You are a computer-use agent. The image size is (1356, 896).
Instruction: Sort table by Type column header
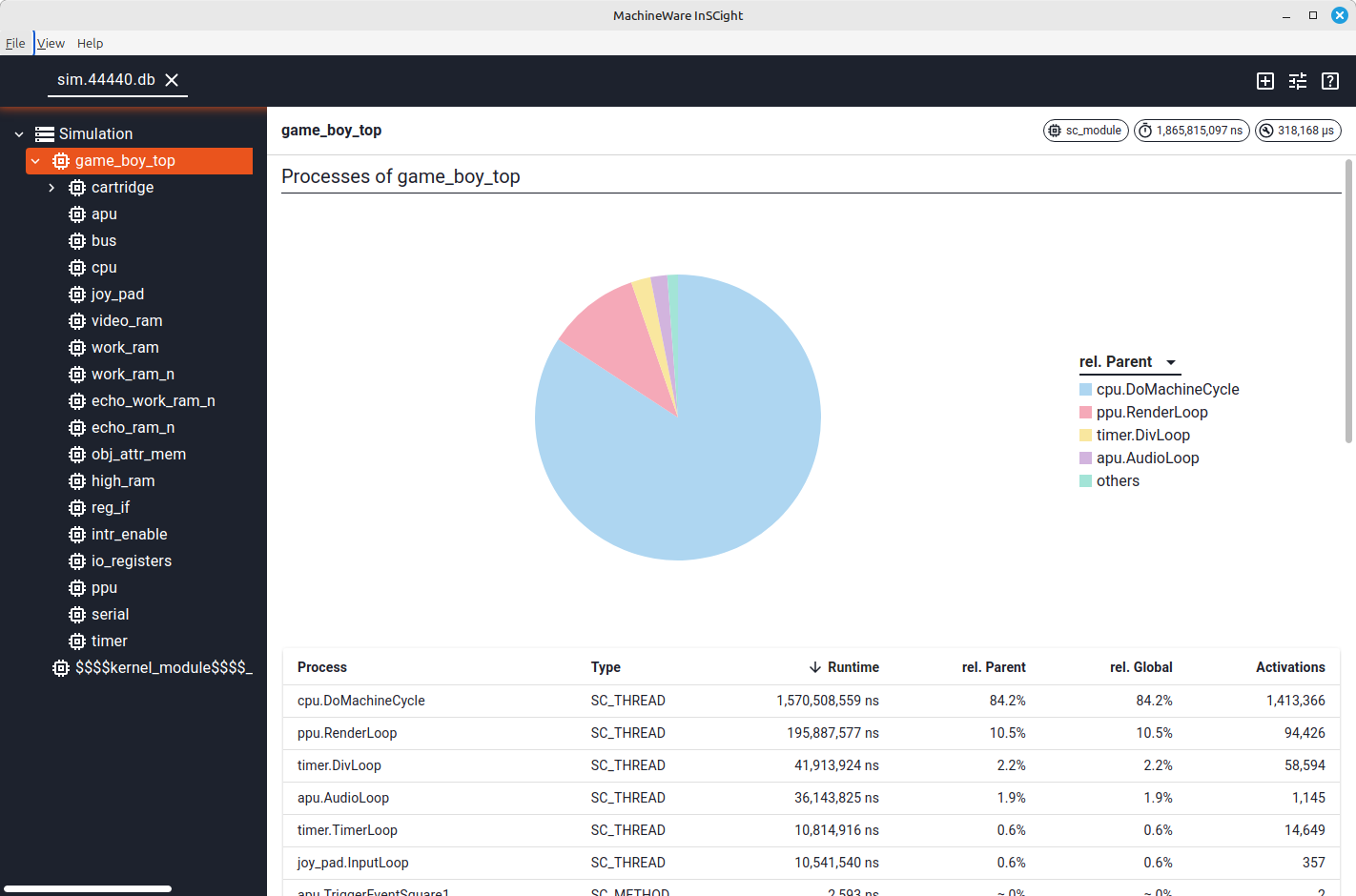[606, 667]
